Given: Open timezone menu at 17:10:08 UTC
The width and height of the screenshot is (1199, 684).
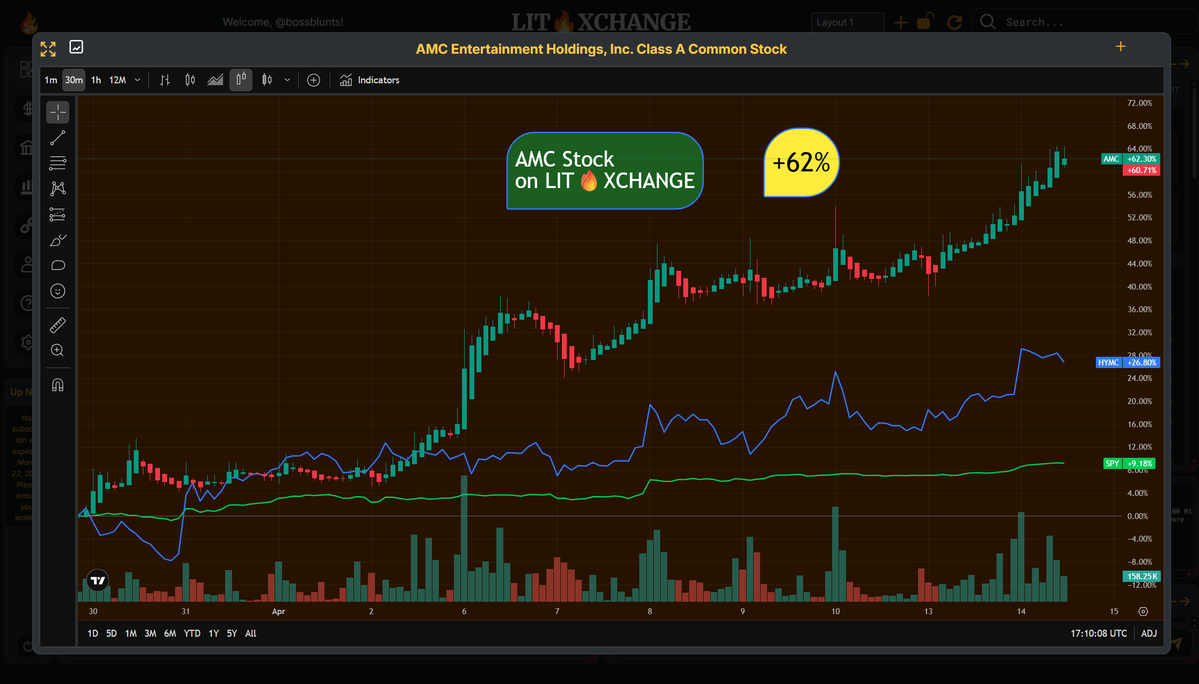Looking at the screenshot, I should 1098,633.
